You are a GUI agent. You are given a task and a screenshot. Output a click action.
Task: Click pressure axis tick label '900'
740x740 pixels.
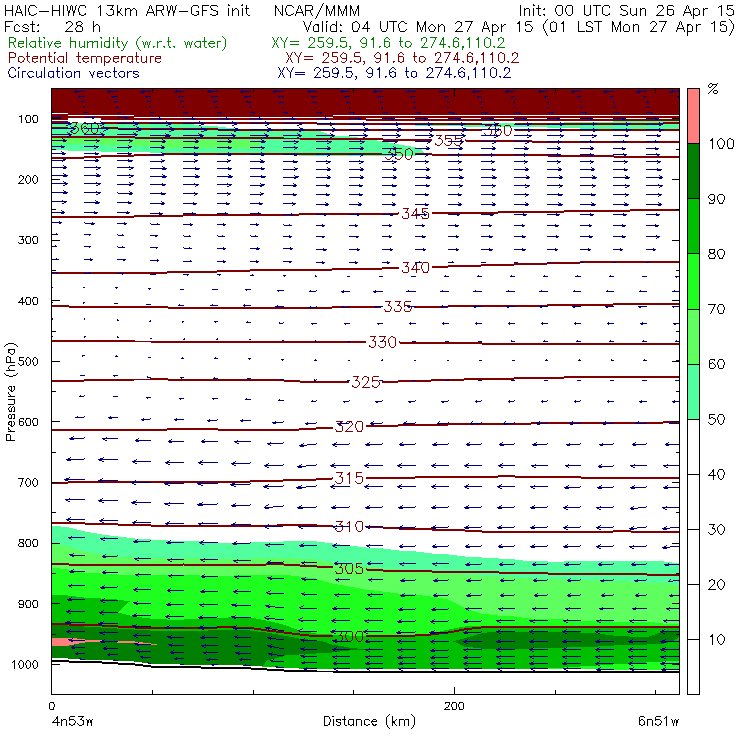[28, 604]
